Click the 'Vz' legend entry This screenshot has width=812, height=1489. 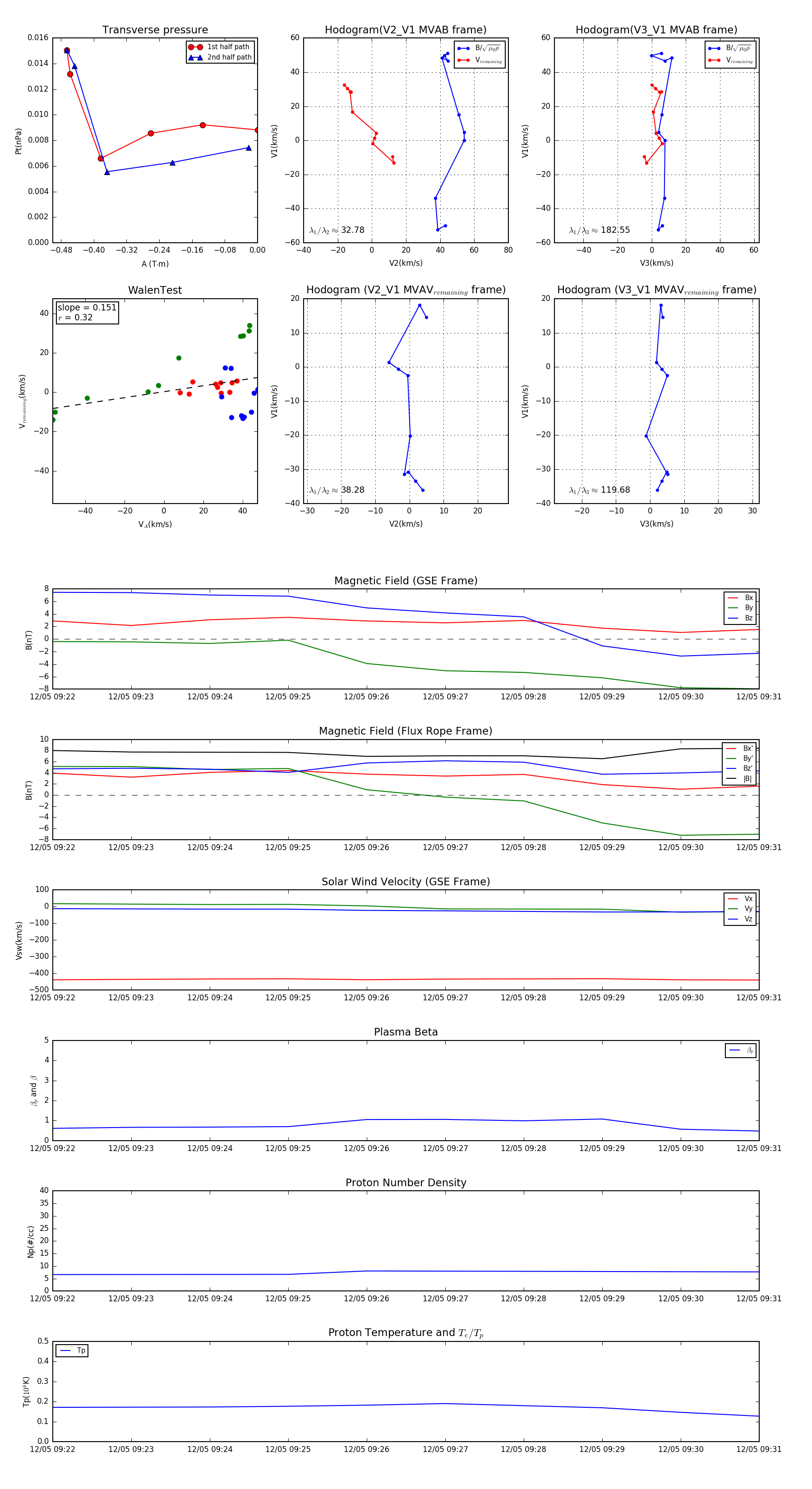(x=740, y=919)
